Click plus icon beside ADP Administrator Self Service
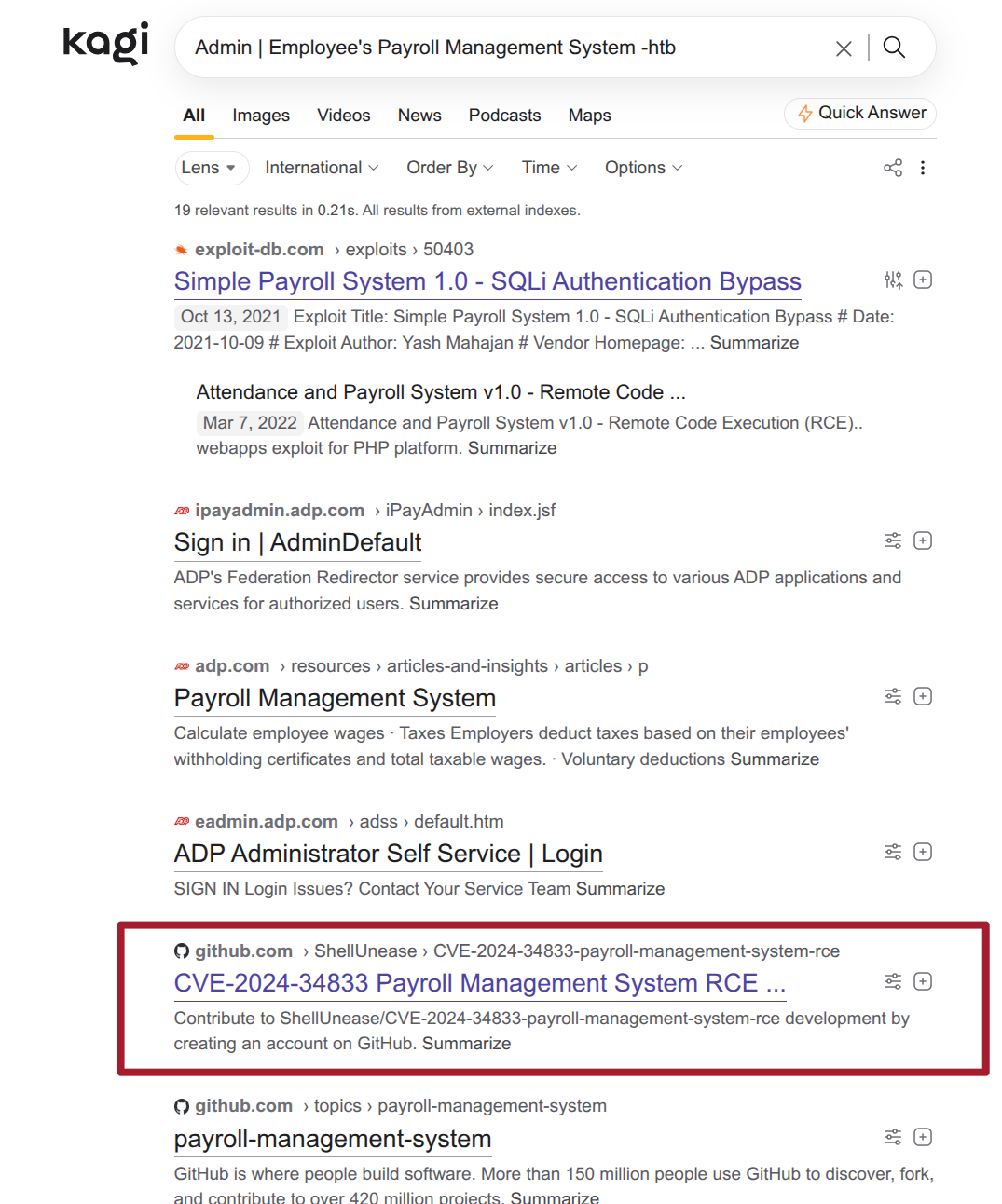 pos(923,852)
